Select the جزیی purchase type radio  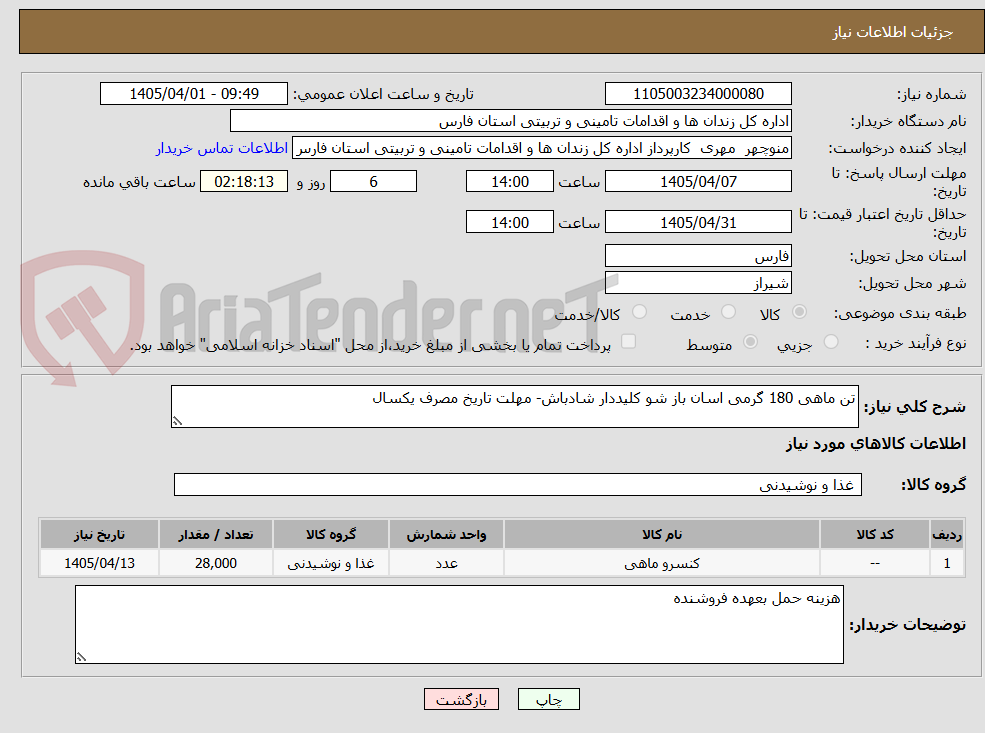point(830,342)
